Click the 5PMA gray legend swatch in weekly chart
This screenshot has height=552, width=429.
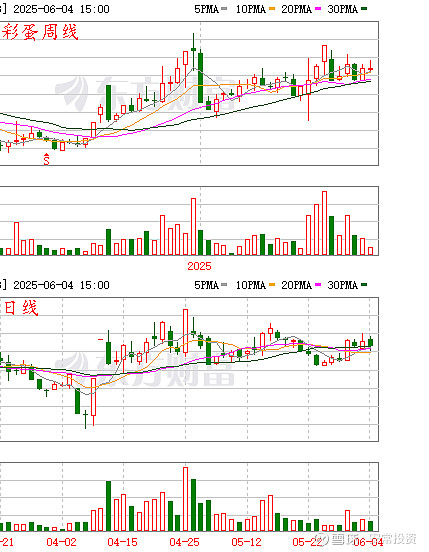[x=224, y=9]
